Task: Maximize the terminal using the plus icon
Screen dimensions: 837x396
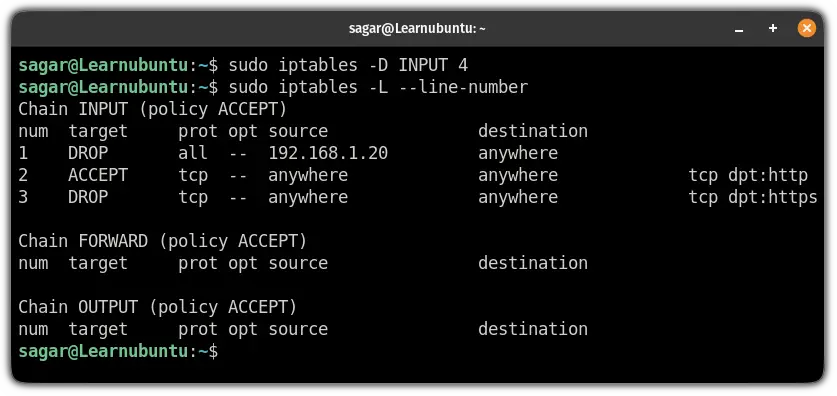Action: 772,28
